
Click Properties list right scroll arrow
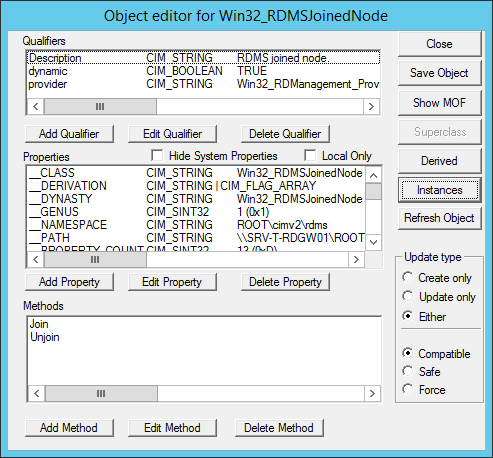tap(356, 259)
